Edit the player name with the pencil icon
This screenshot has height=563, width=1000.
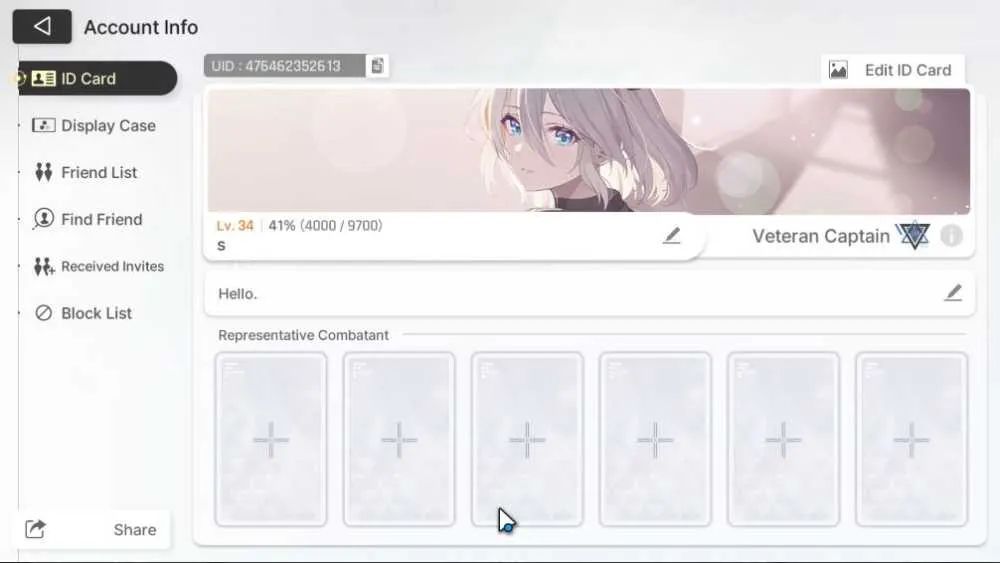pyautogui.click(x=671, y=236)
